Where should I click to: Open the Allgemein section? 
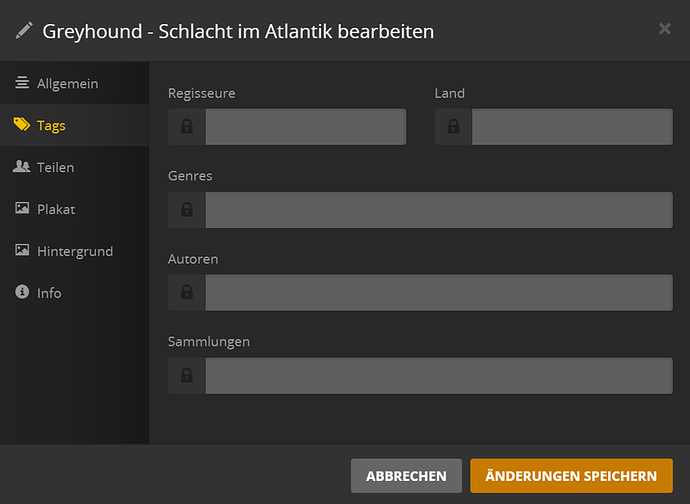pos(67,83)
